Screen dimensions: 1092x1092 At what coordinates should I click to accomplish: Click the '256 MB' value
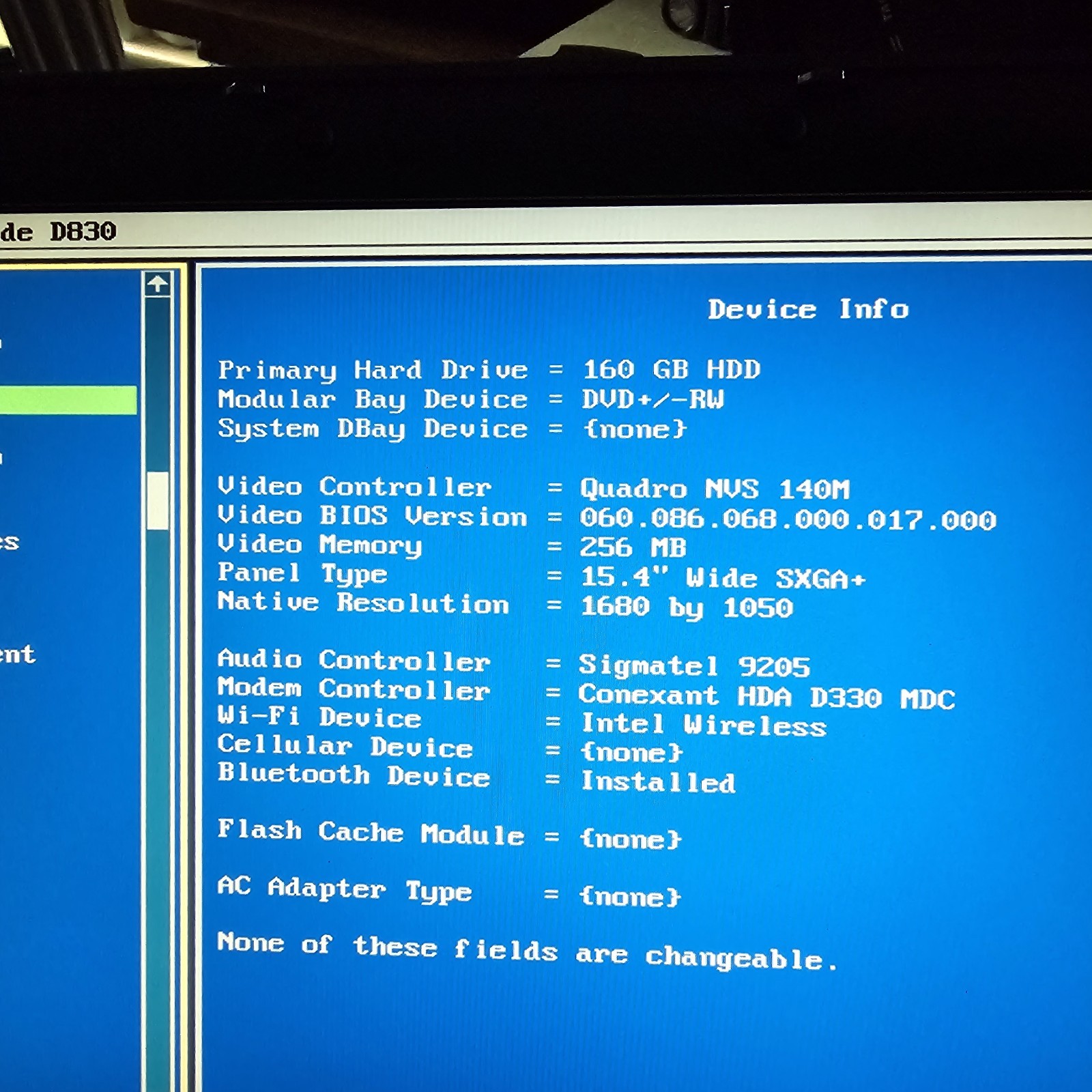click(x=633, y=547)
